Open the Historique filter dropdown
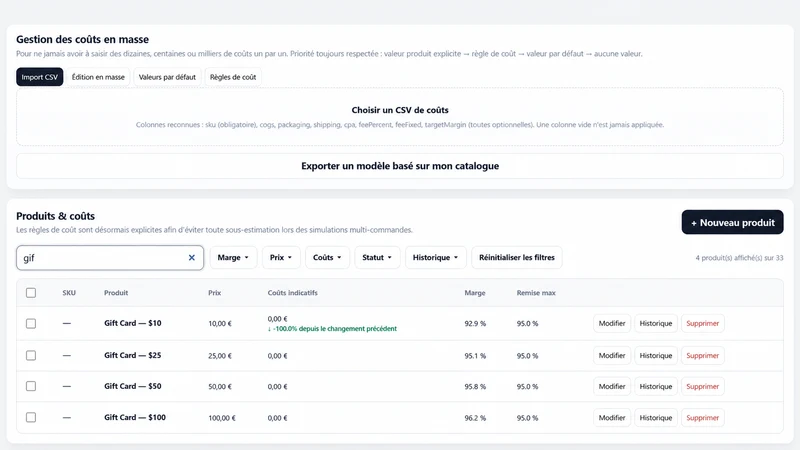The image size is (800, 450). 435,258
